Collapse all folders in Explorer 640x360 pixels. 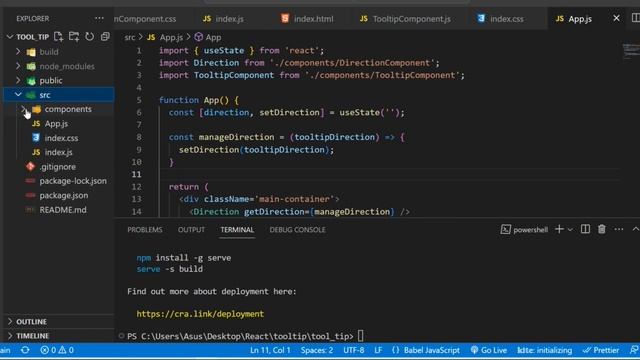(105, 37)
